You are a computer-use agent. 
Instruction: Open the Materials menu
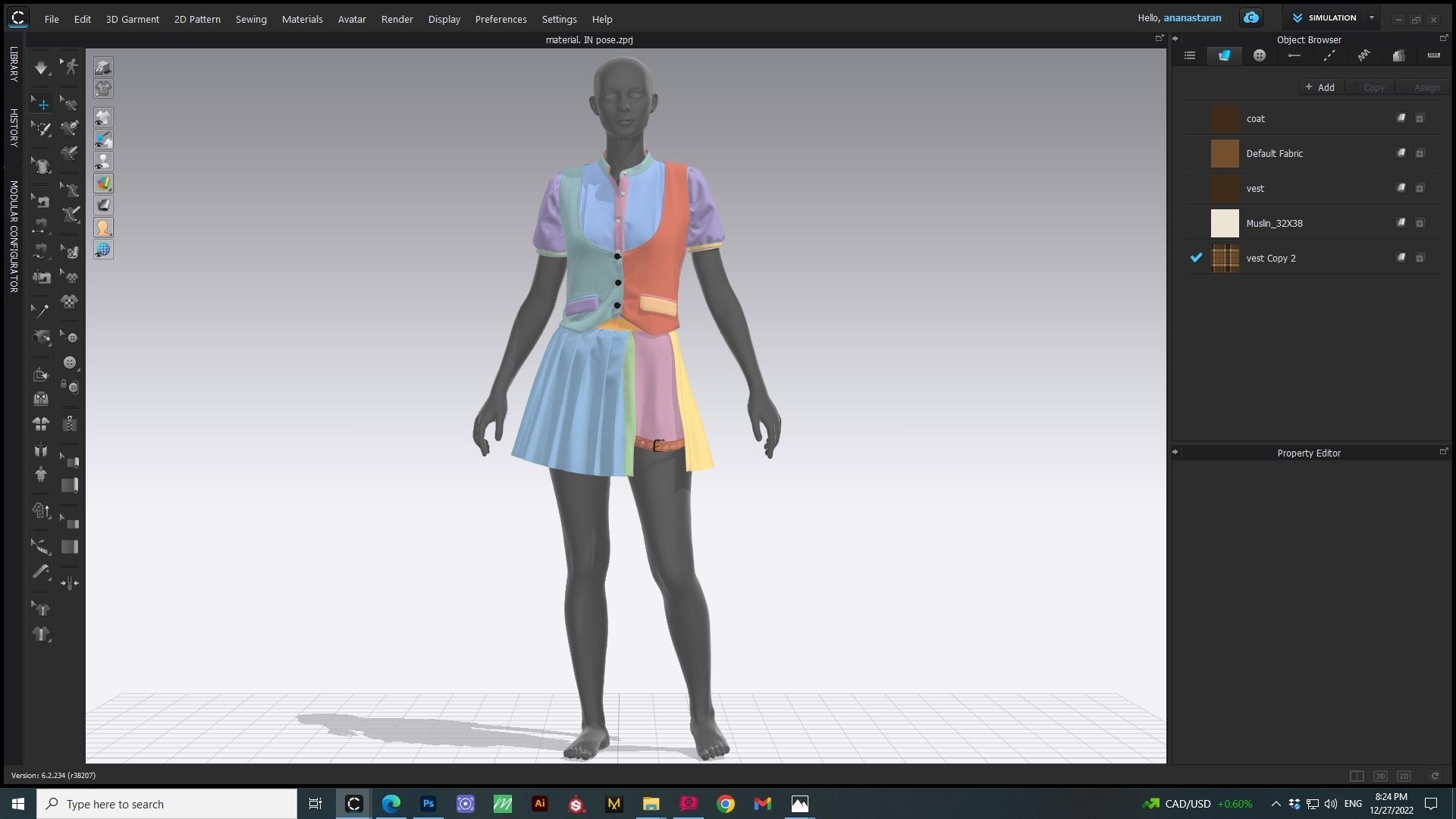point(302,19)
